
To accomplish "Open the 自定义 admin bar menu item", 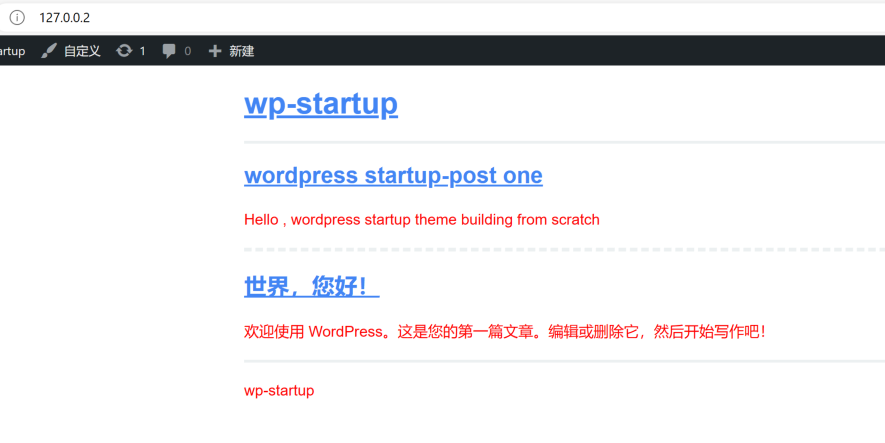I will [x=71, y=51].
